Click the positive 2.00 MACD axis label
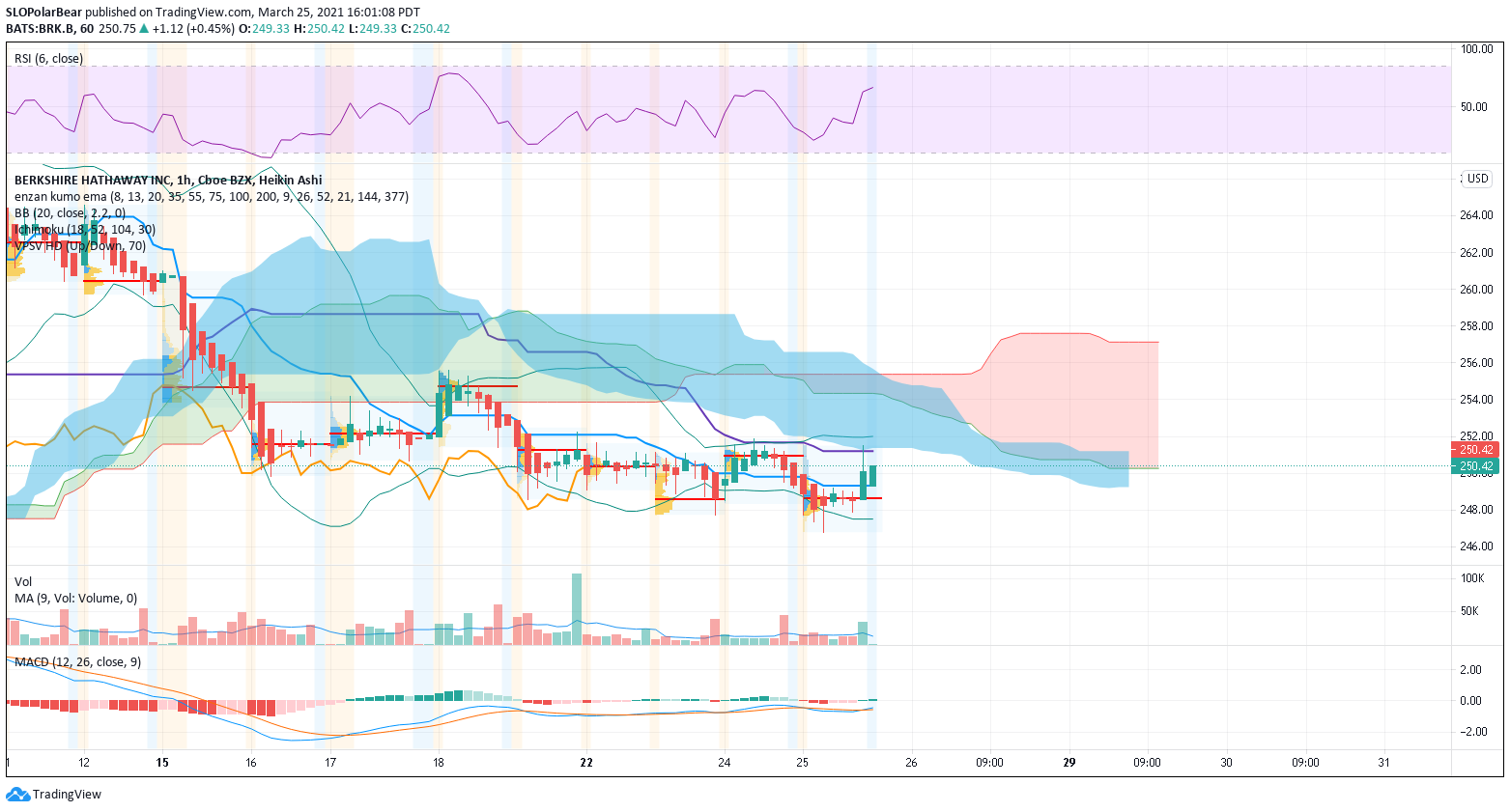Image resolution: width=1510 pixels, height=812 pixels. [1470, 670]
